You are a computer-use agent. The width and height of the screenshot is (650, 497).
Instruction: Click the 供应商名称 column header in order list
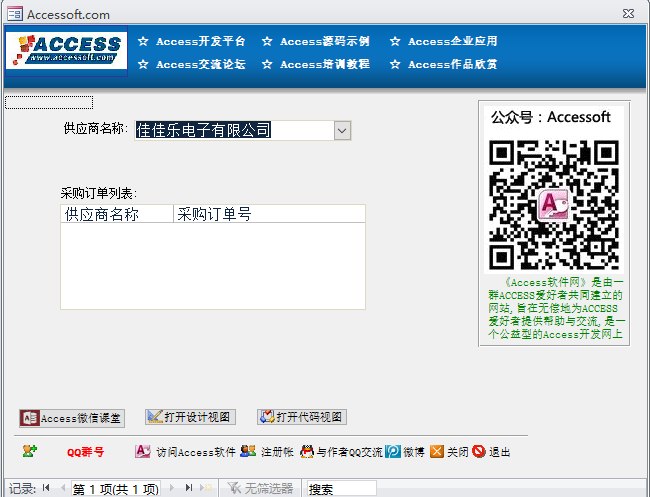click(117, 214)
